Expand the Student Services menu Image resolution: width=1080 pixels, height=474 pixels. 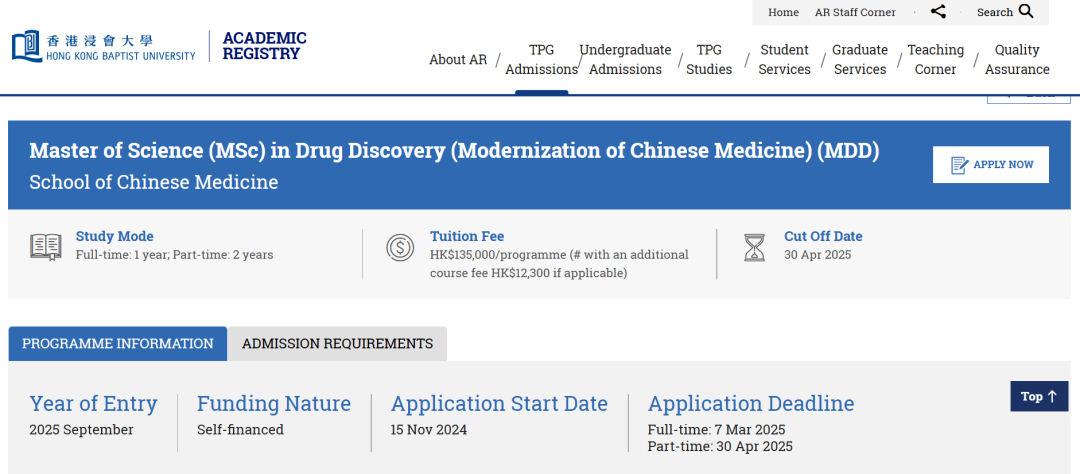point(784,59)
